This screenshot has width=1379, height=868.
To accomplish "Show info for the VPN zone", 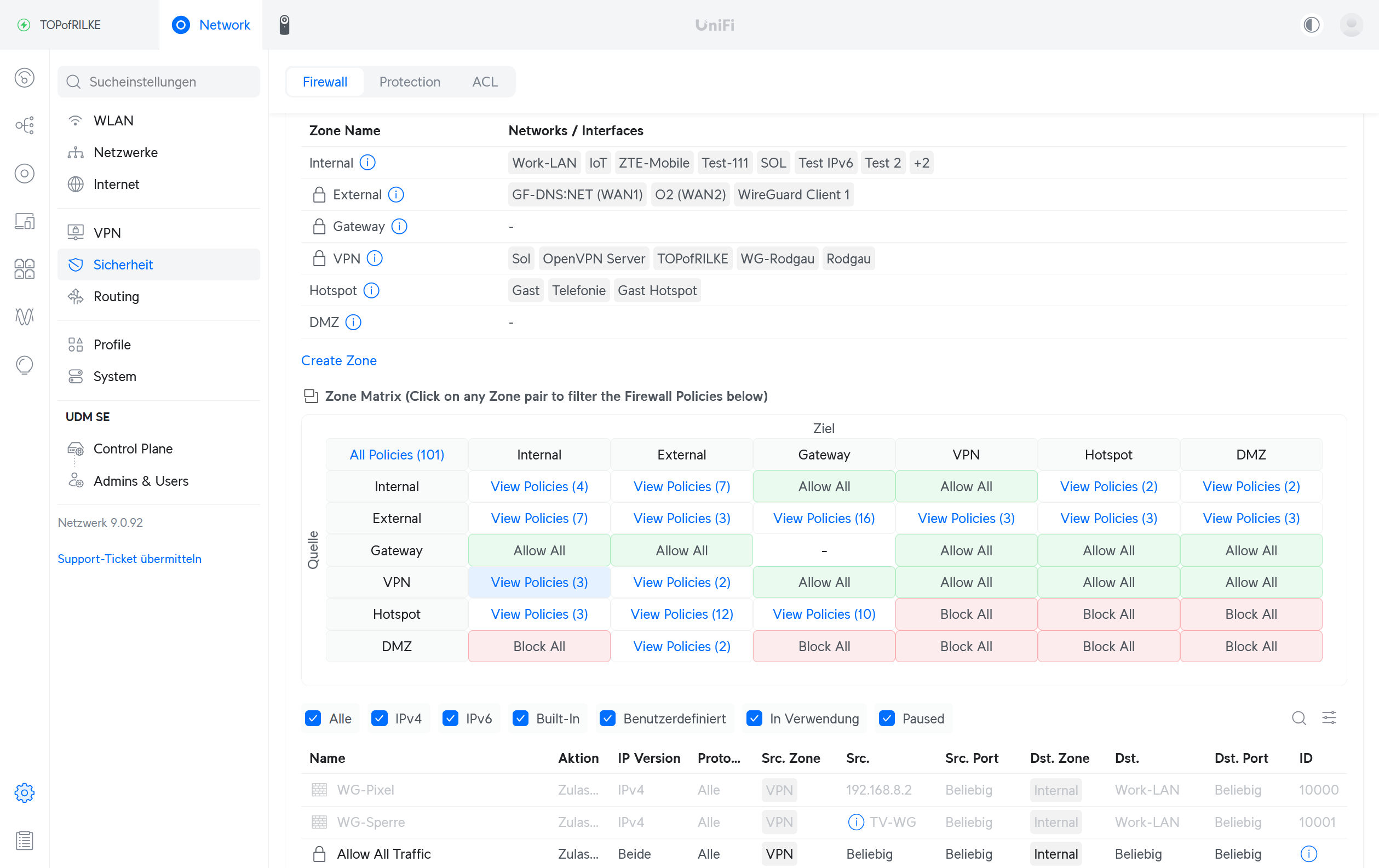I will click(375, 258).
